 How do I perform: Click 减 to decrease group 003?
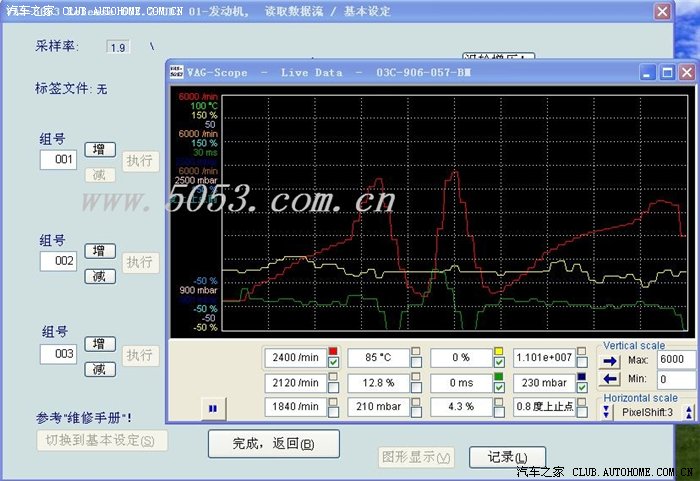pos(100,369)
